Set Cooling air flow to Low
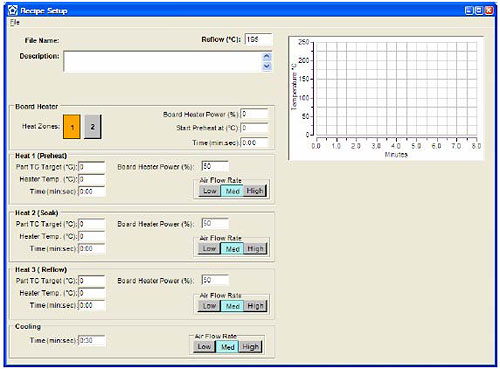This screenshot has height=369, width=500. click(x=204, y=347)
